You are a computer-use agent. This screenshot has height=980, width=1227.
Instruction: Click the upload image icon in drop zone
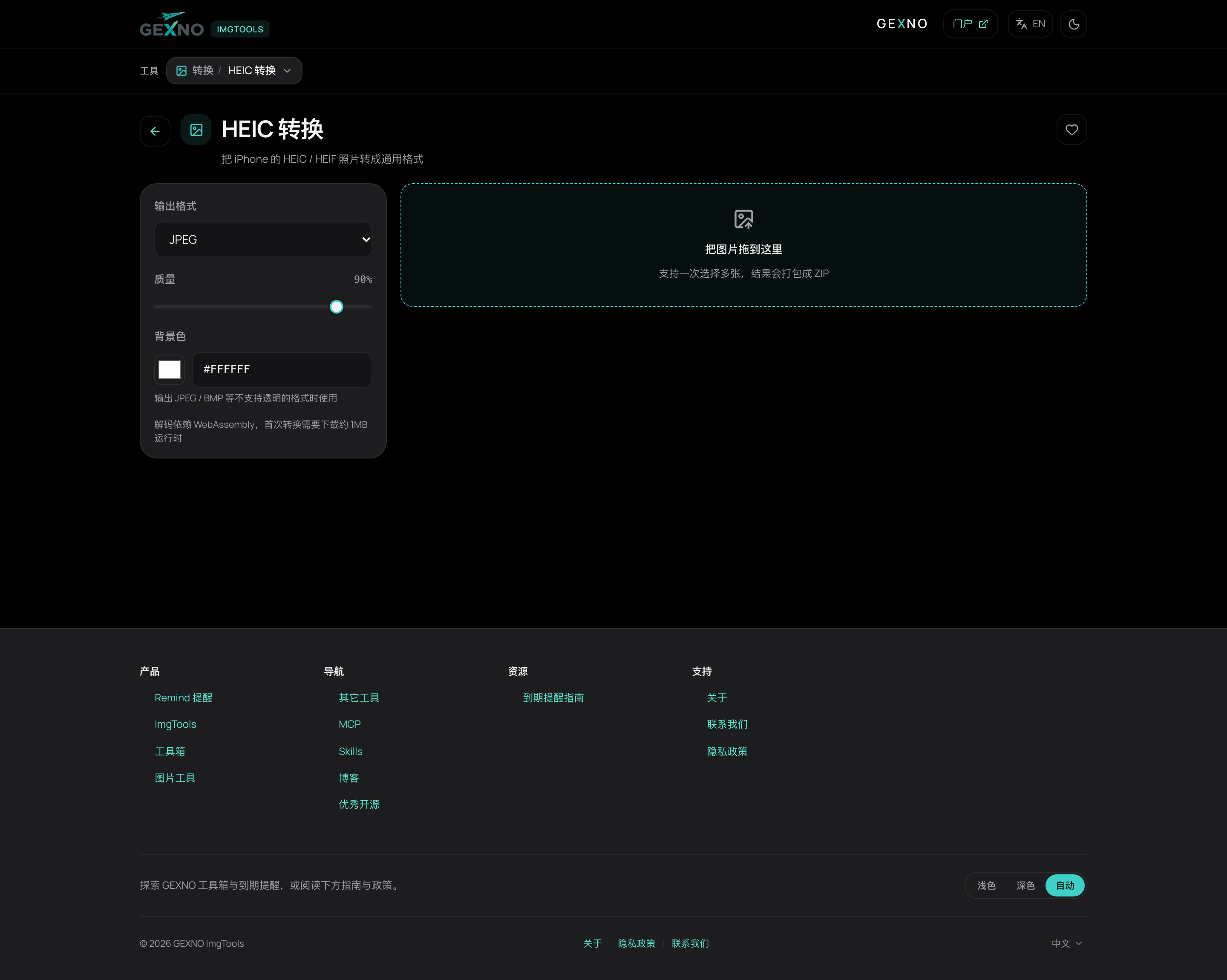[x=743, y=219]
